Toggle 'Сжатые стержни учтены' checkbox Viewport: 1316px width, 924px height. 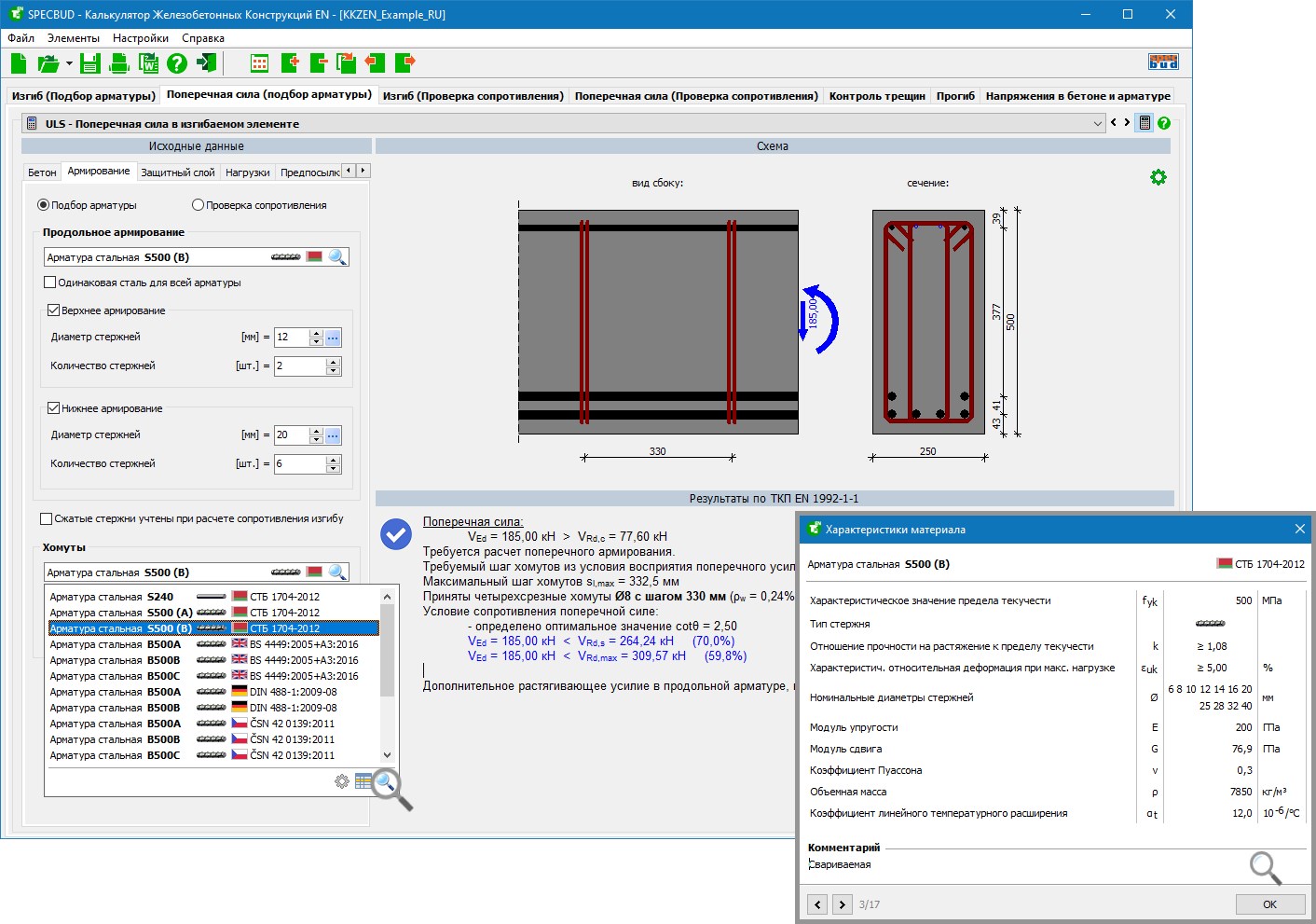click(46, 518)
